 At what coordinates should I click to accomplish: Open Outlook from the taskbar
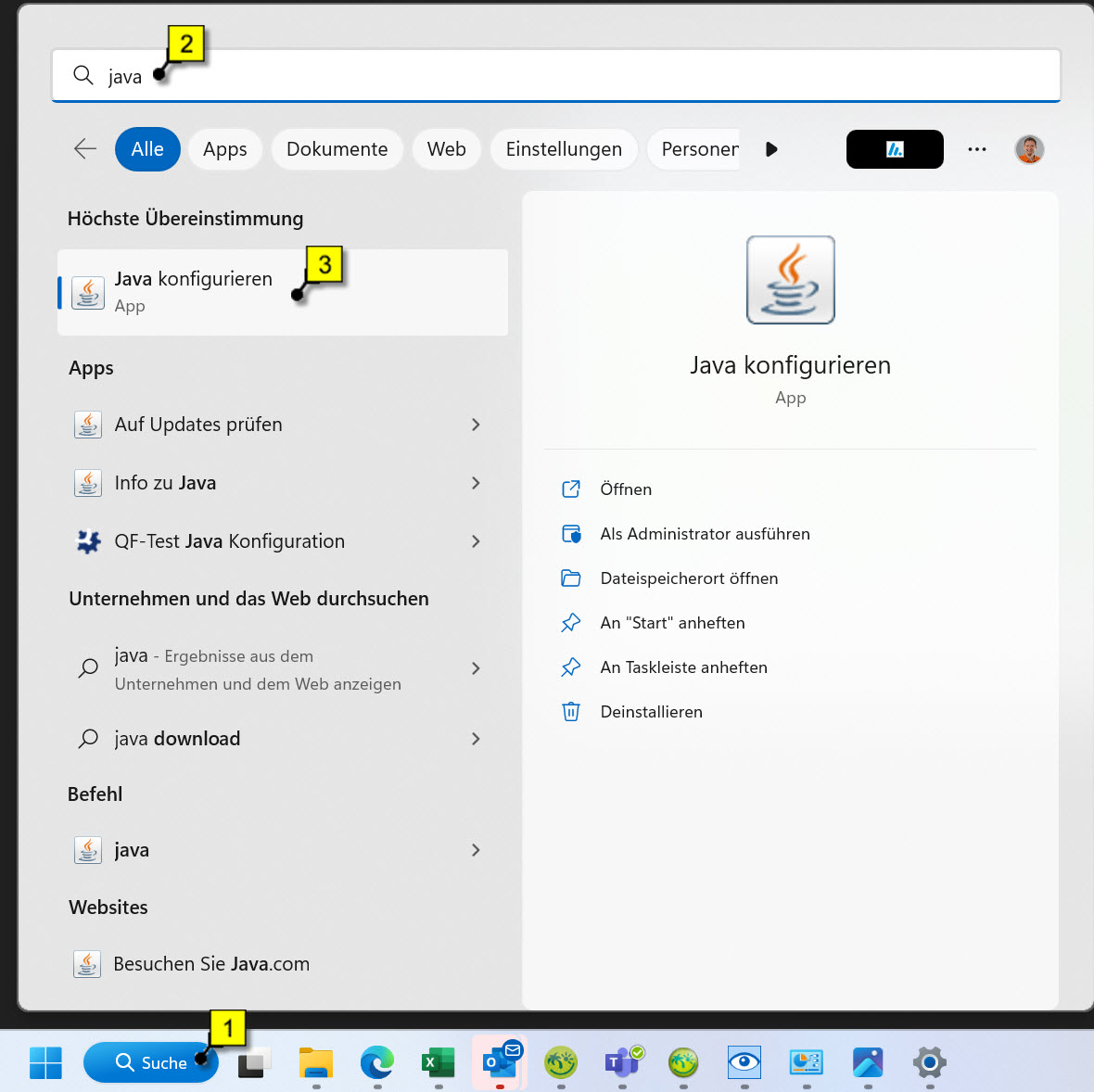coord(500,1061)
